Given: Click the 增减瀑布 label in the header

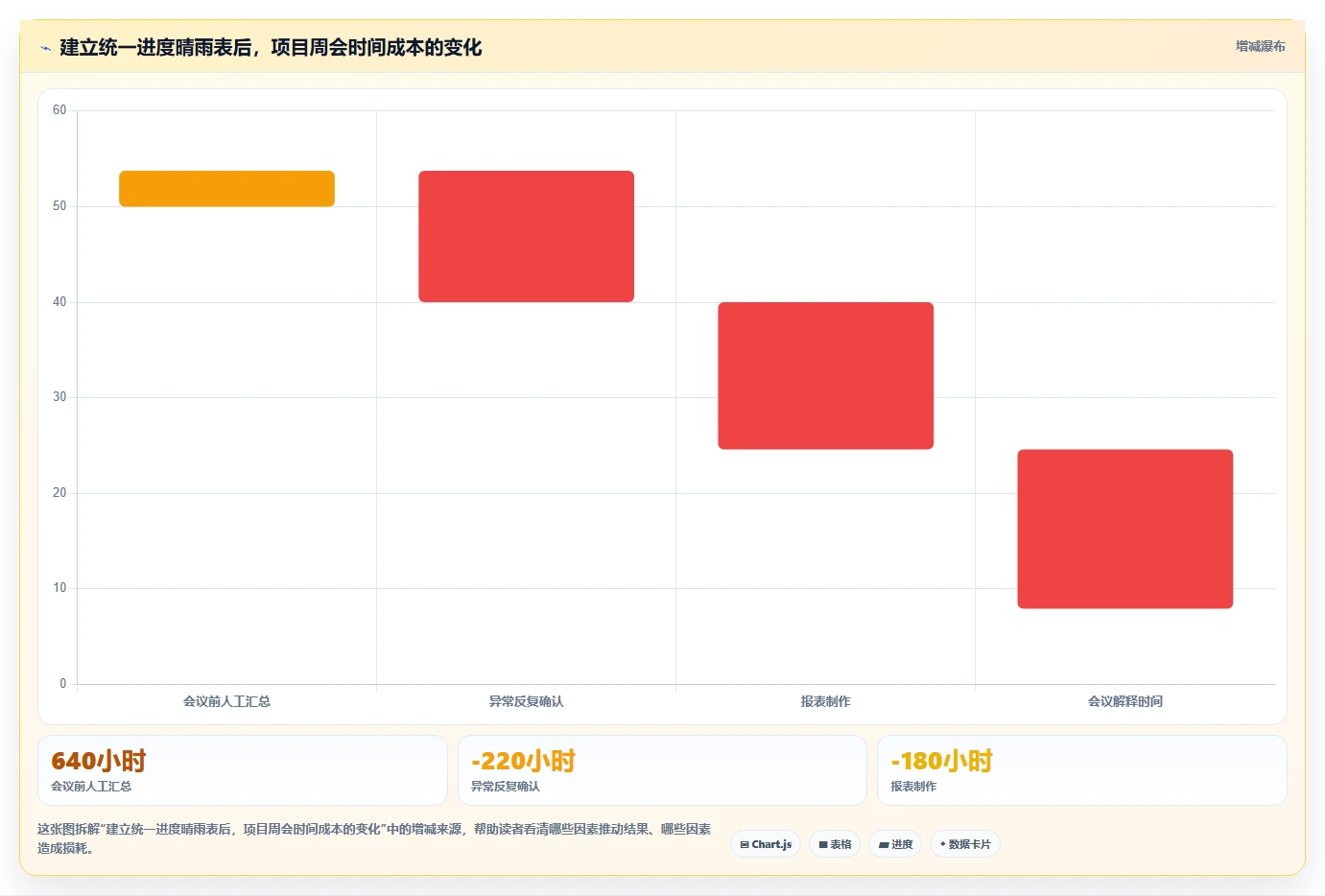Looking at the screenshot, I should click(1260, 46).
